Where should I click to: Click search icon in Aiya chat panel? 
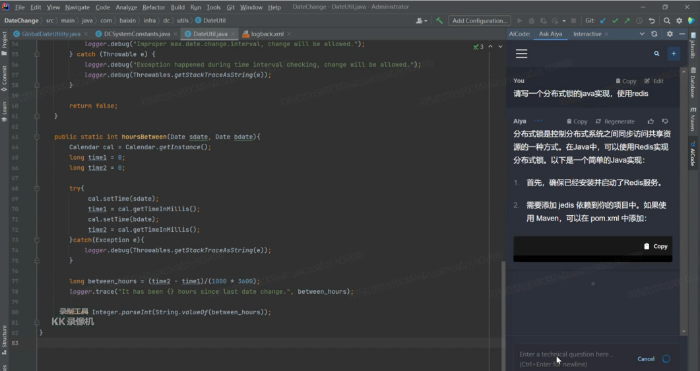pyautogui.click(x=657, y=54)
